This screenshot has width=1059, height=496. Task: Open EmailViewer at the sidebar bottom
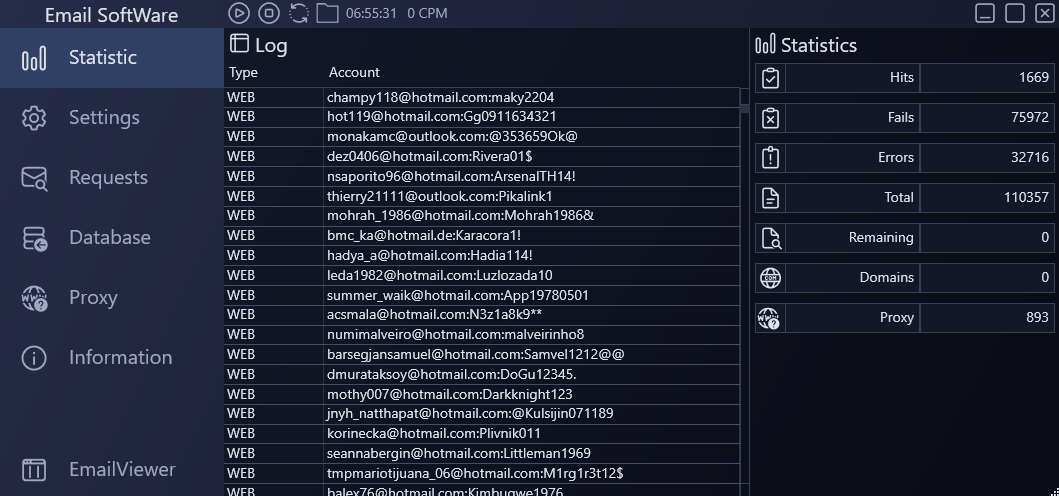pyautogui.click(x=121, y=469)
